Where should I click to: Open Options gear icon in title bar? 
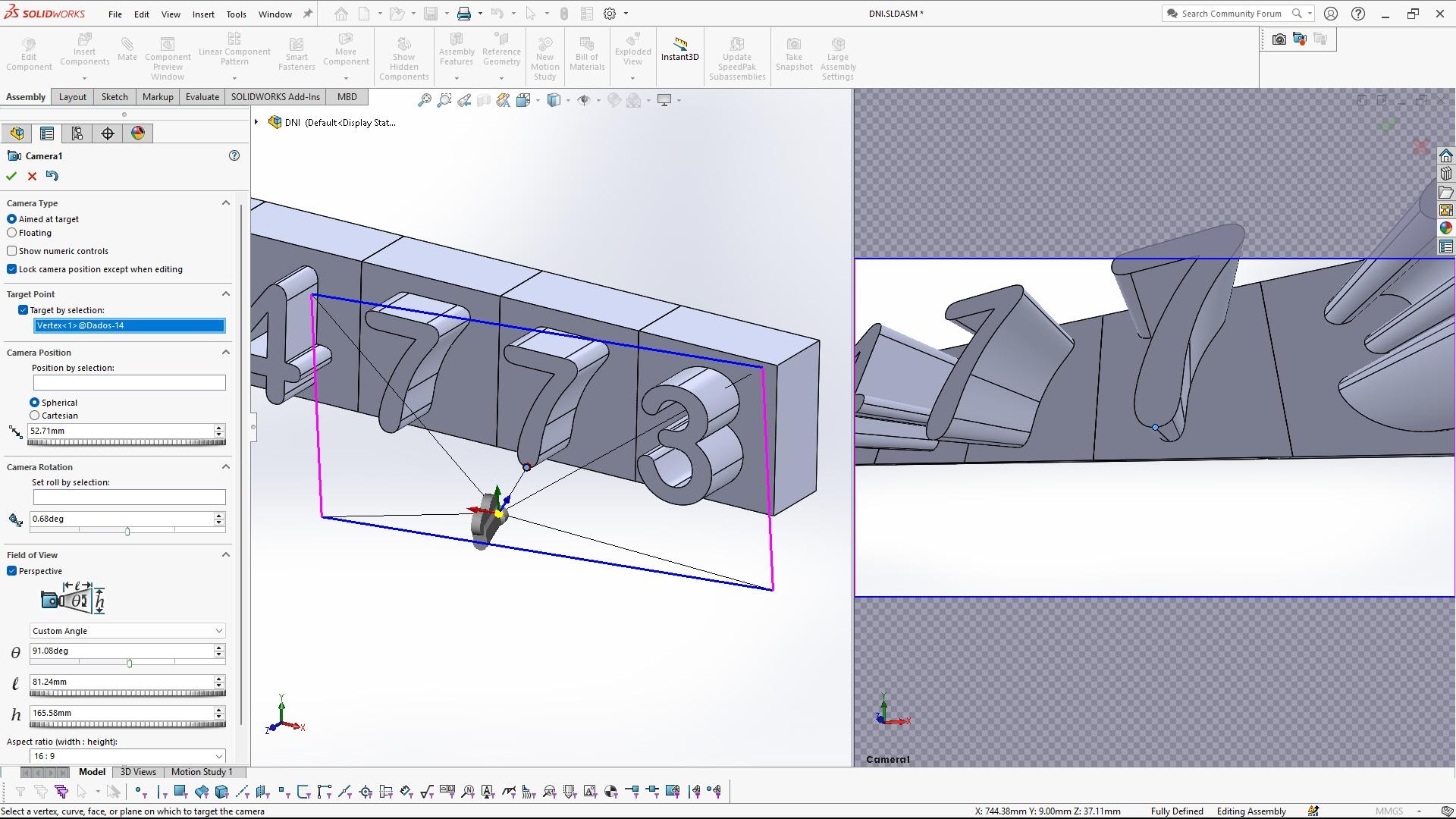click(x=610, y=14)
